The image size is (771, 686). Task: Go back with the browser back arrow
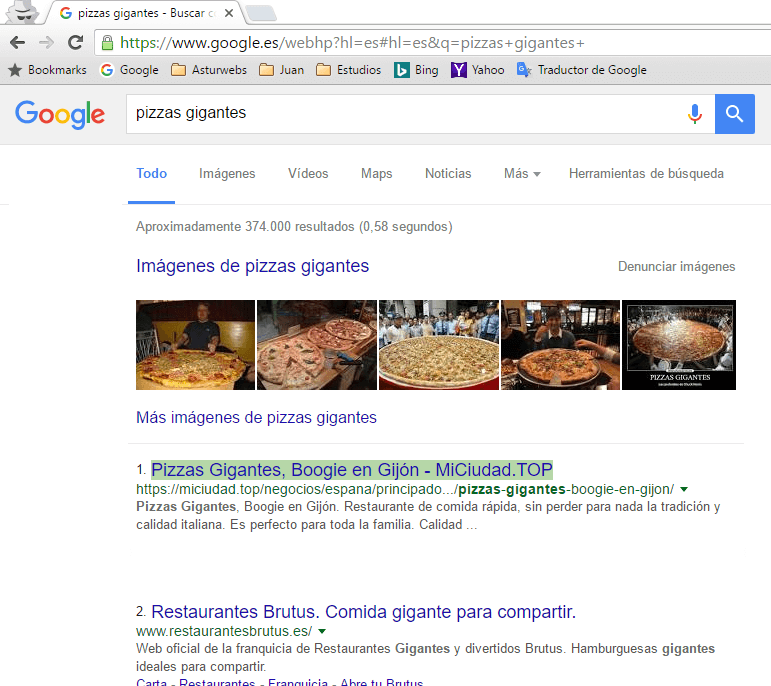point(18,43)
